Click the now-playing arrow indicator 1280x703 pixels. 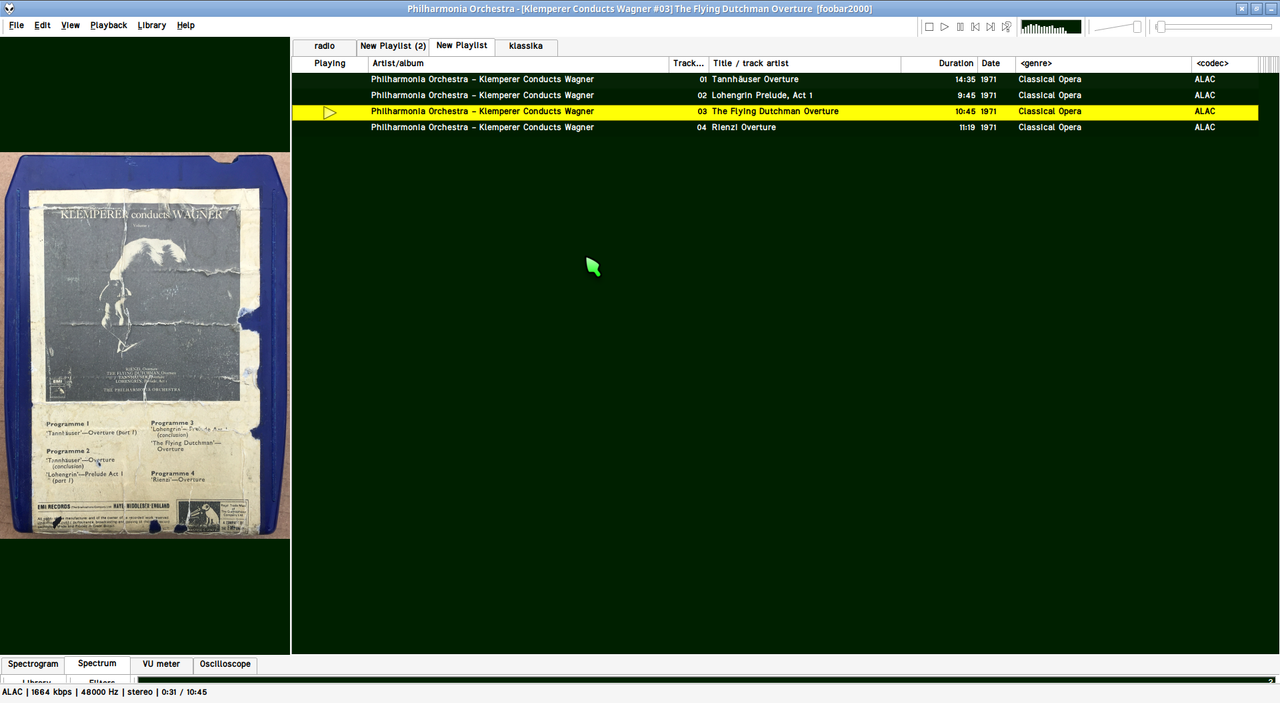[330, 112]
